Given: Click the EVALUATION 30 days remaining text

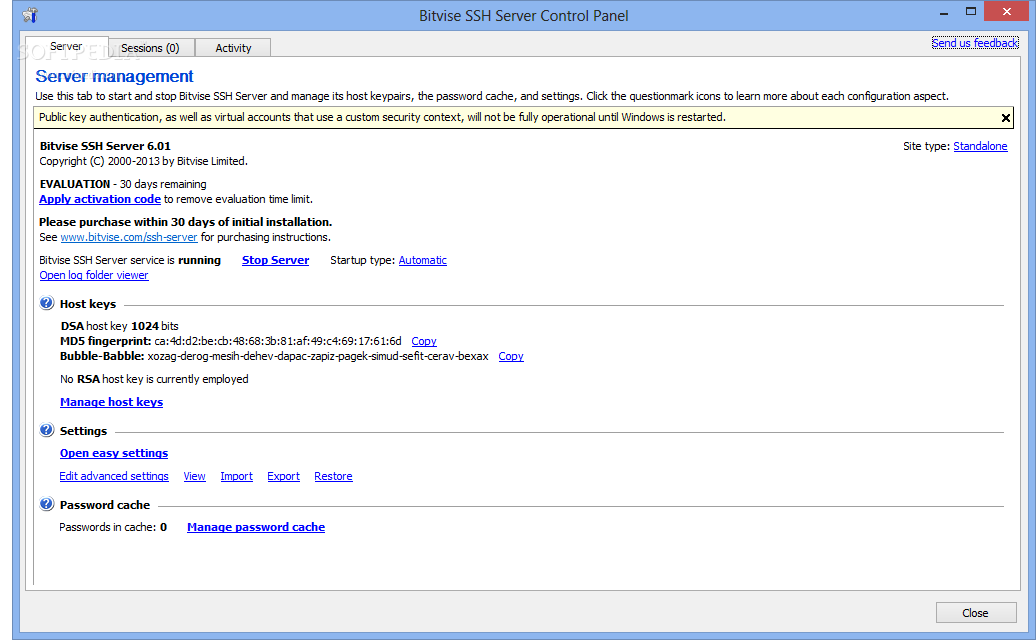Looking at the screenshot, I should pyautogui.click(x=123, y=184).
